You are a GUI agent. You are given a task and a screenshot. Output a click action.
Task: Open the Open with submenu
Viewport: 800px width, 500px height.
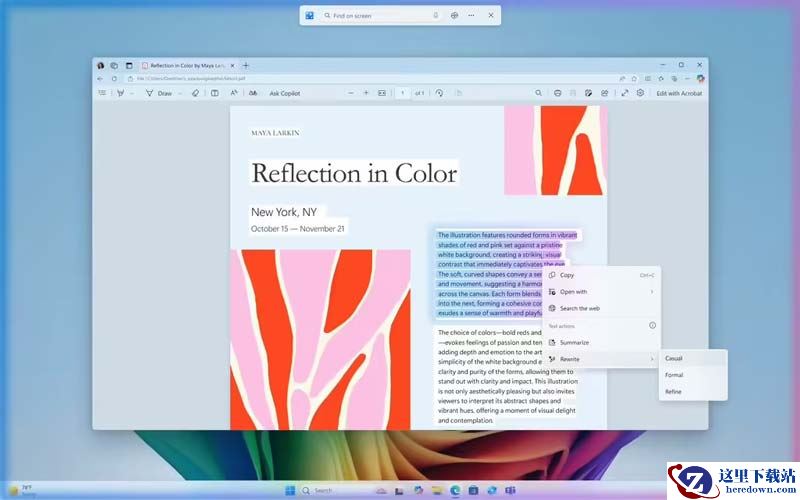(602, 292)
